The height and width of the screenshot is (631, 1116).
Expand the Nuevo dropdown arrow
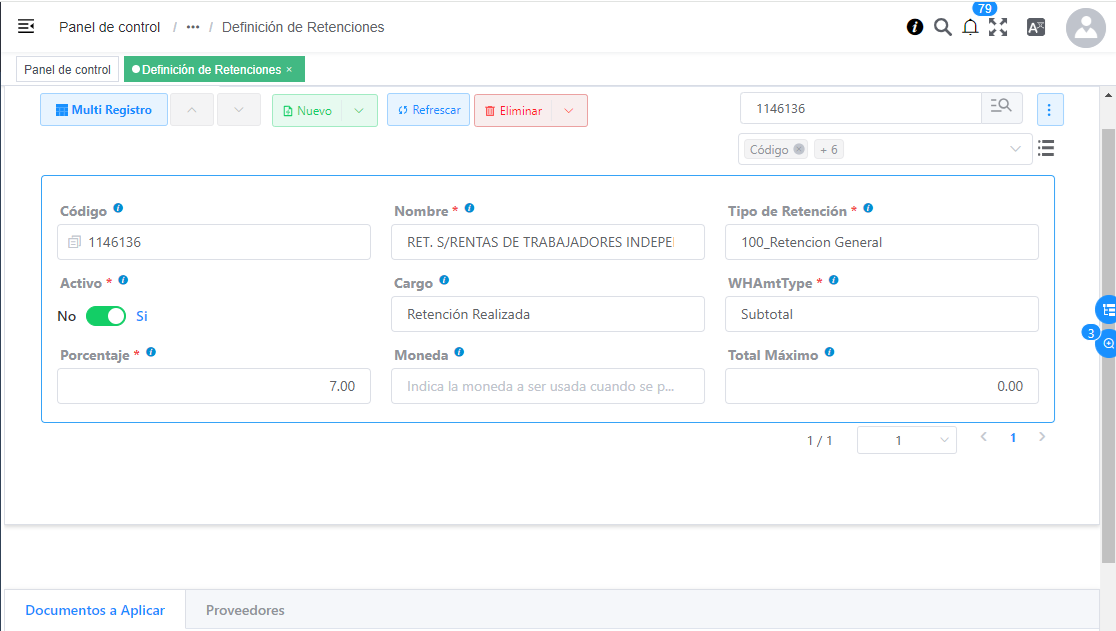coord(359,110)
